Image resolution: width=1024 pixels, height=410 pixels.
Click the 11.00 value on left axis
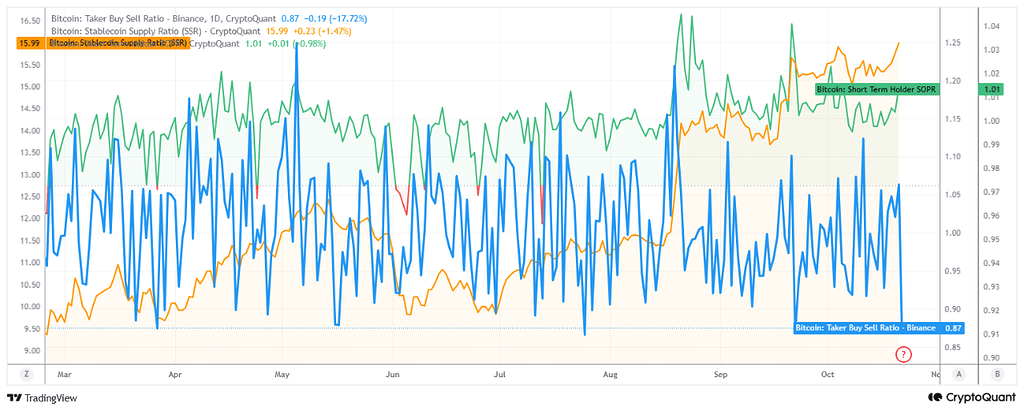[x=30, y=262]
